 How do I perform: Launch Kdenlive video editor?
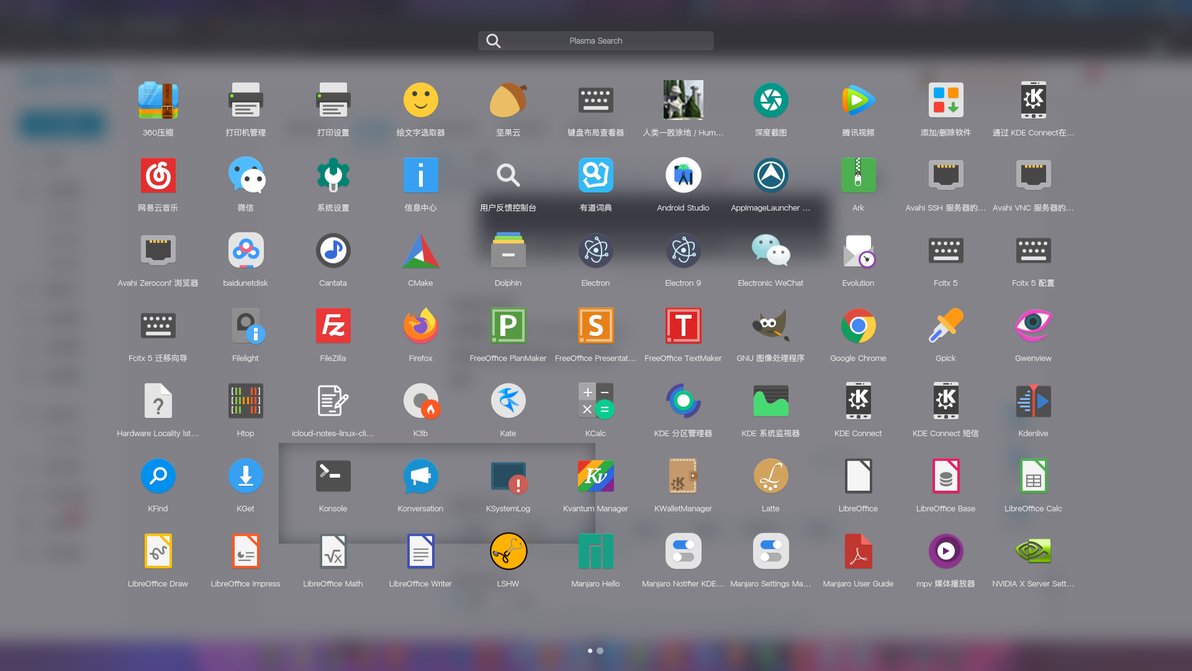coord(1033,401)
